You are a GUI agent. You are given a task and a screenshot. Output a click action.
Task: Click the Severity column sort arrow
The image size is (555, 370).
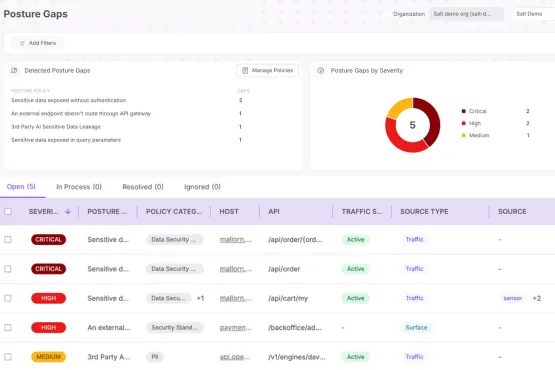coord(68,211)
